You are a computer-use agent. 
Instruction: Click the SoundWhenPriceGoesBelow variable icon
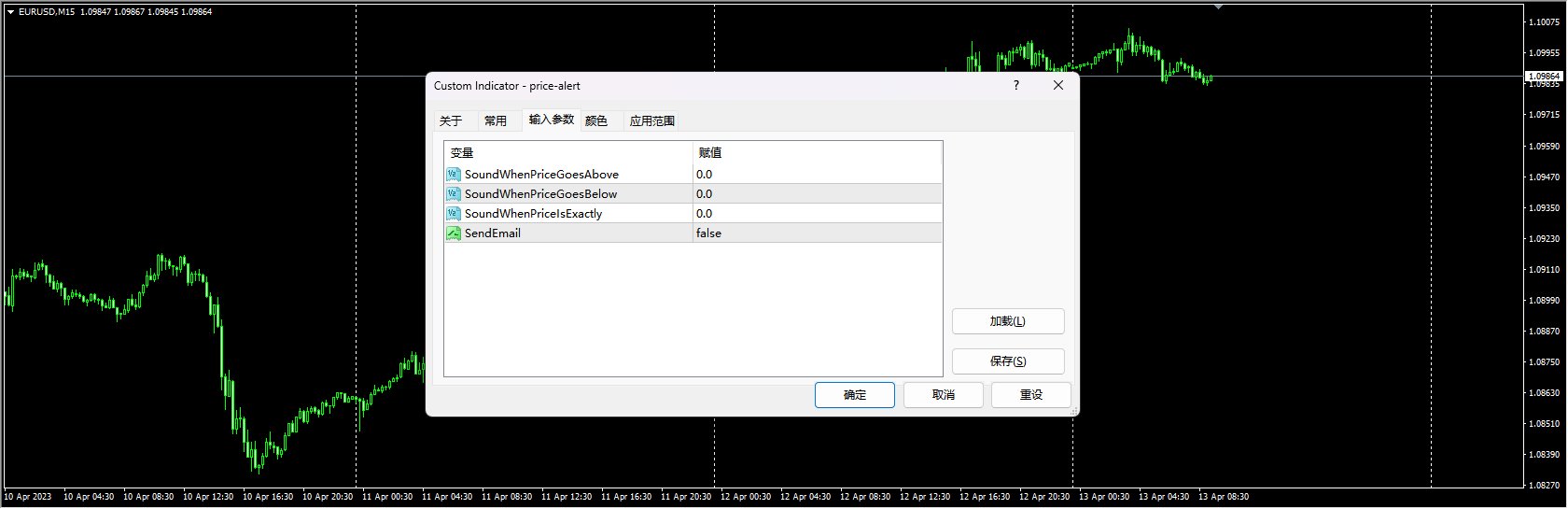coord(454,194)
